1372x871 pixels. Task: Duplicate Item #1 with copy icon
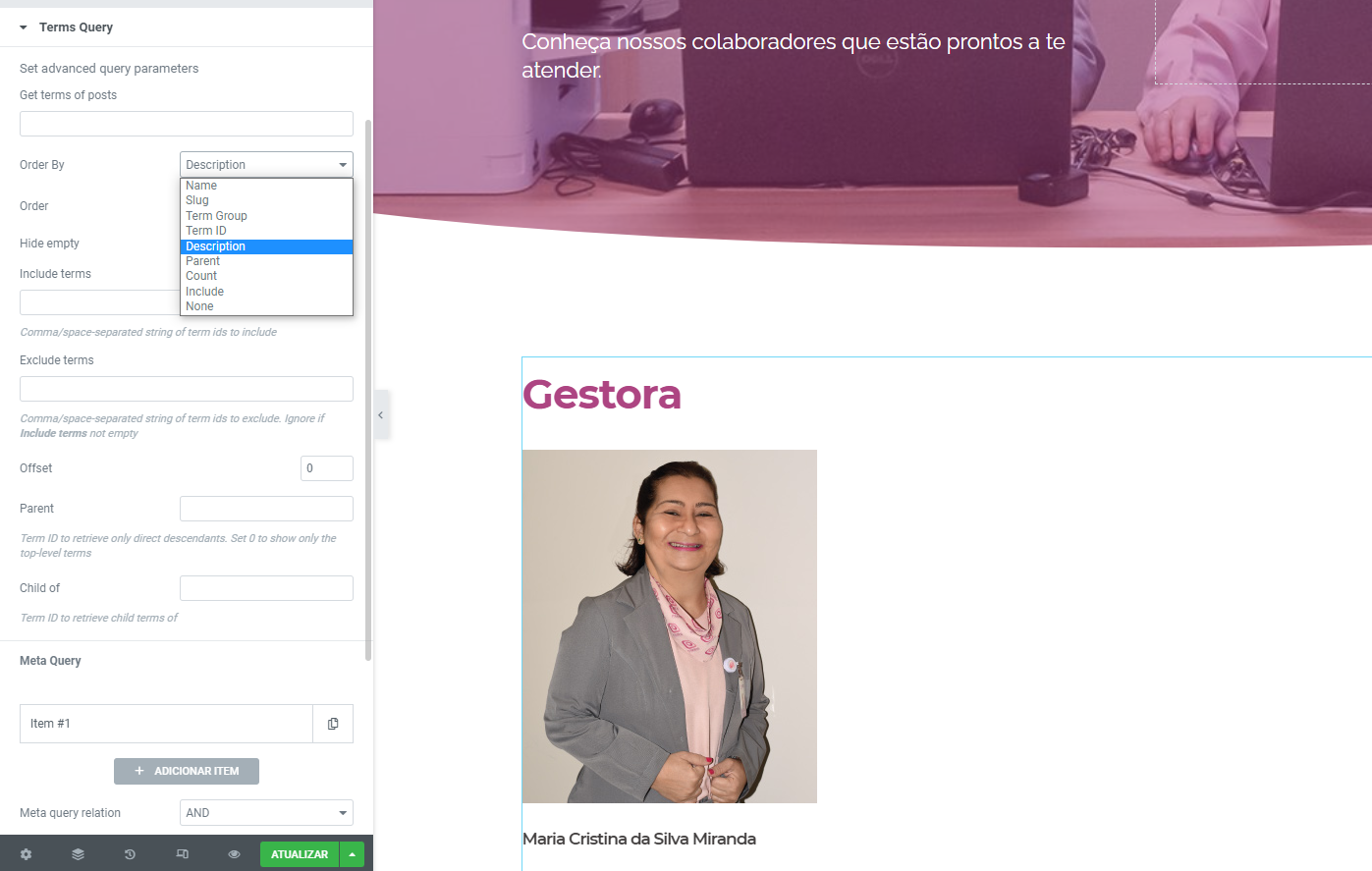(333, 724)
